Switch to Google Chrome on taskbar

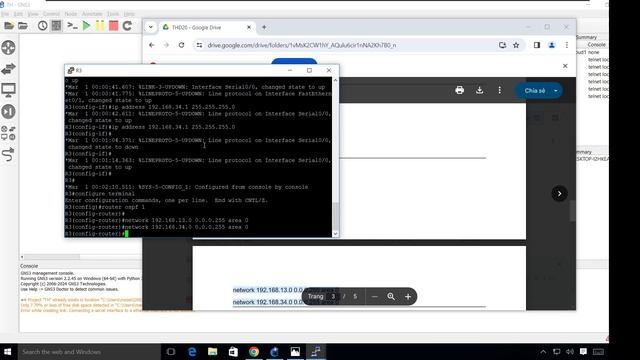[x=254, y=352]
